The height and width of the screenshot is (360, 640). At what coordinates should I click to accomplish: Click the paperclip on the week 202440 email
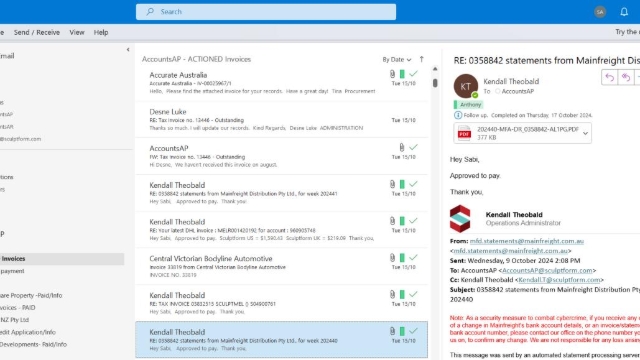tap(392, 331)
